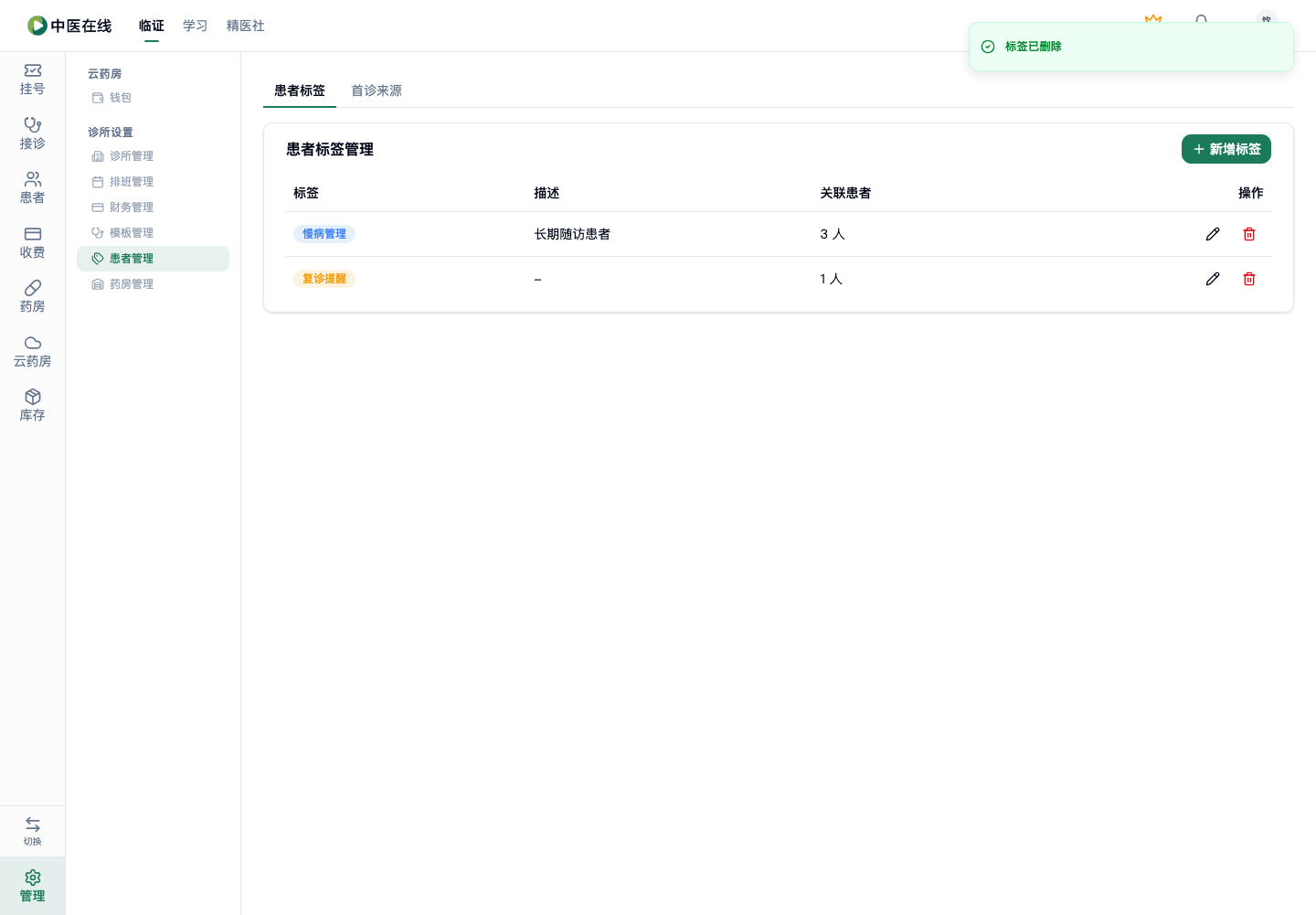Open 钱包 wallet under 云药房

[153, 98]
